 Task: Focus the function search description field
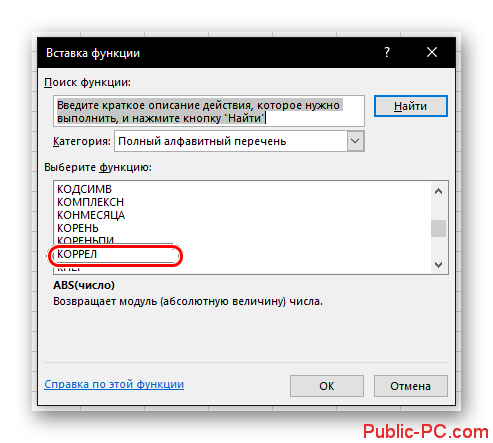(209, 111)
